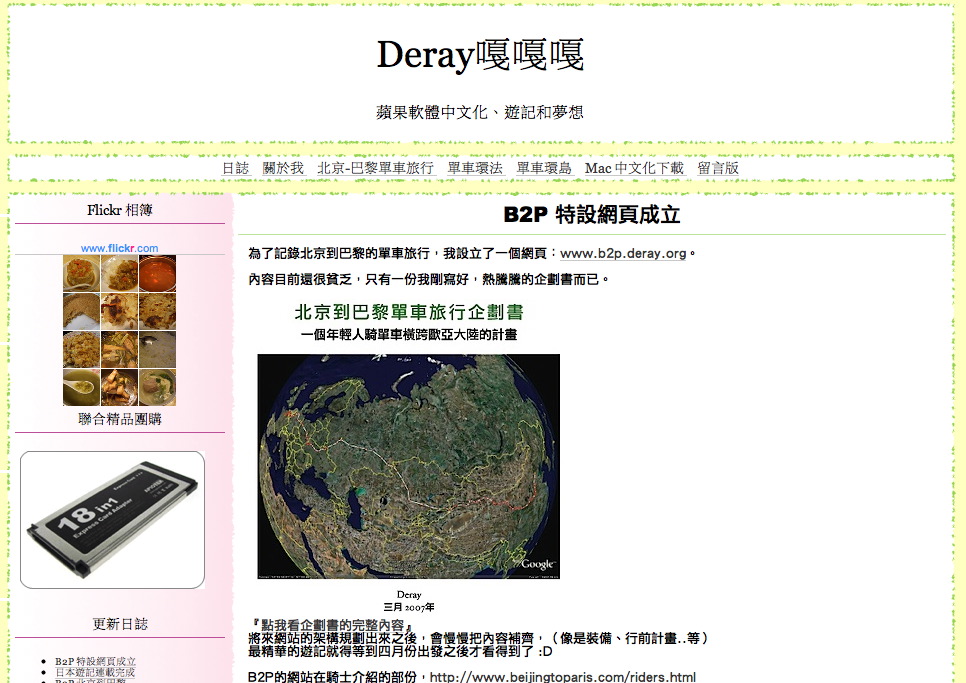Open the center Flickr thumbnail in the grid
The image size is (966, 683).
point(119,311)
